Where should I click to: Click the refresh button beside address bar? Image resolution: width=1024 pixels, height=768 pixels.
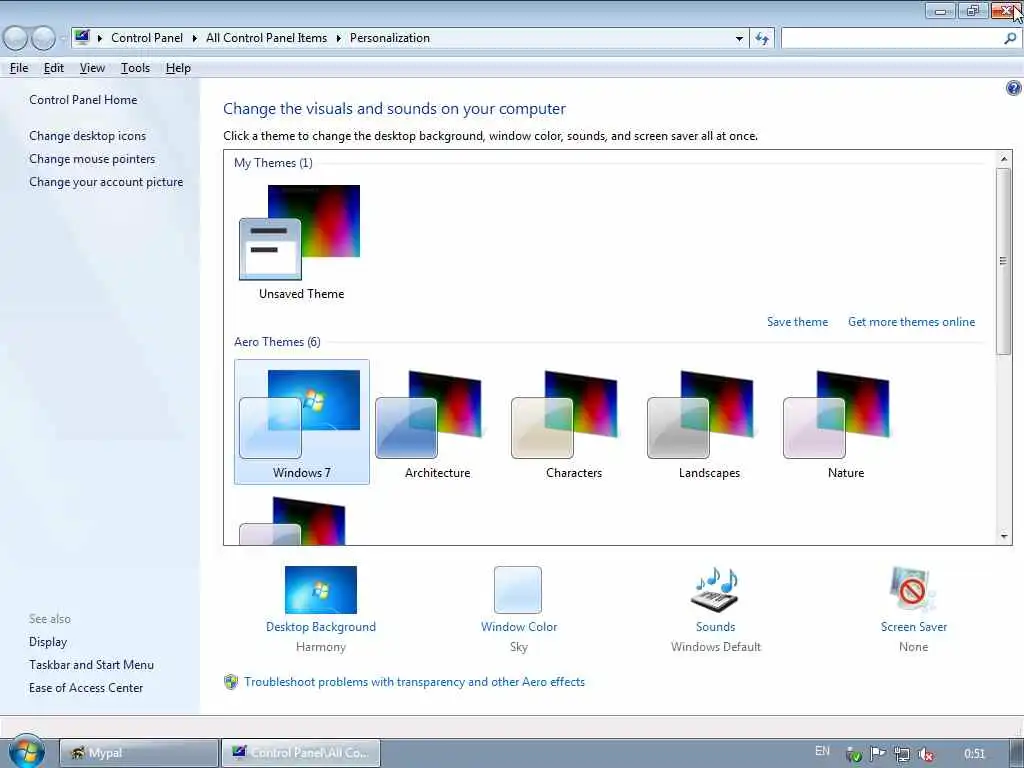tap(762, 39)
